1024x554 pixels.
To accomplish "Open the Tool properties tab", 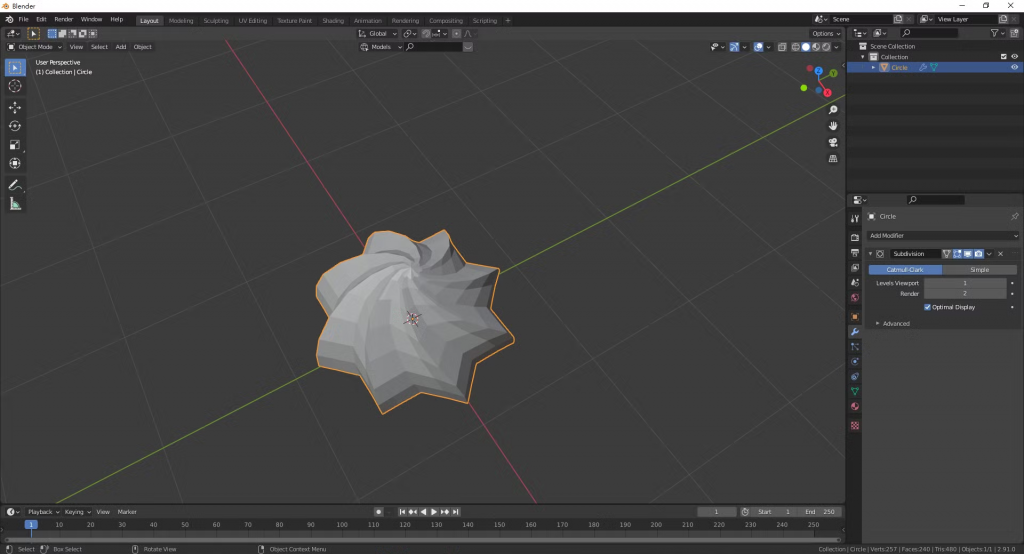I will [854, 219].
